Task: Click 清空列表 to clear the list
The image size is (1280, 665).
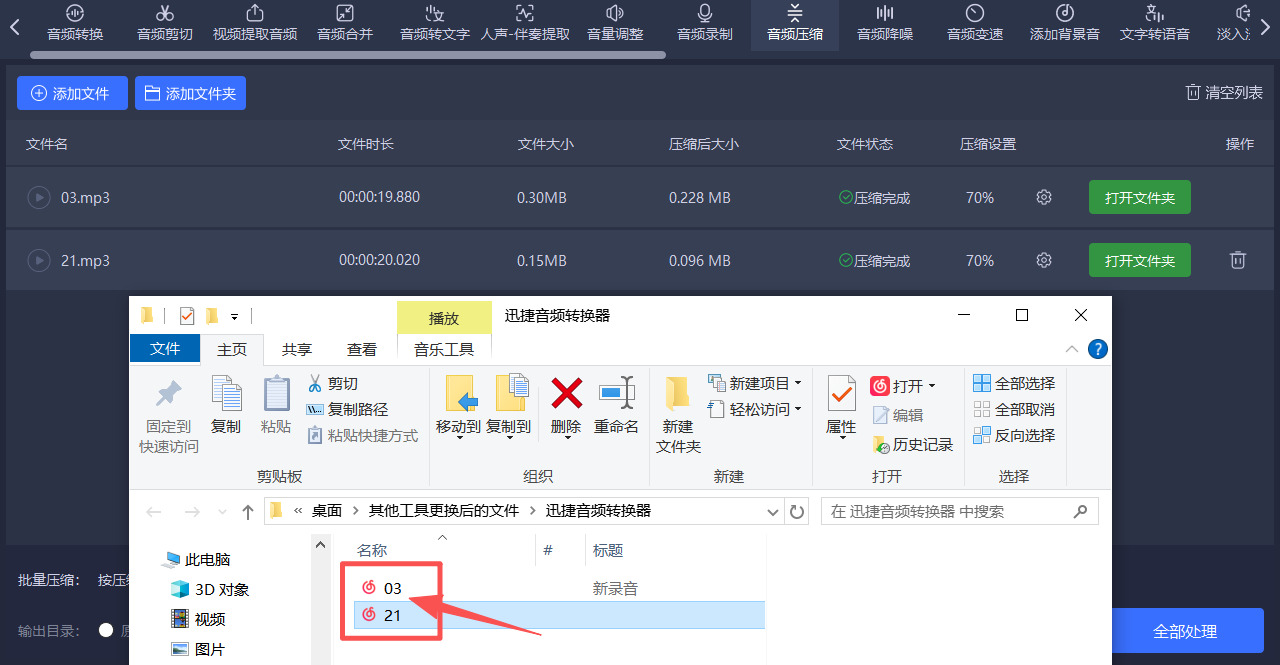Action: [1224, 92]
